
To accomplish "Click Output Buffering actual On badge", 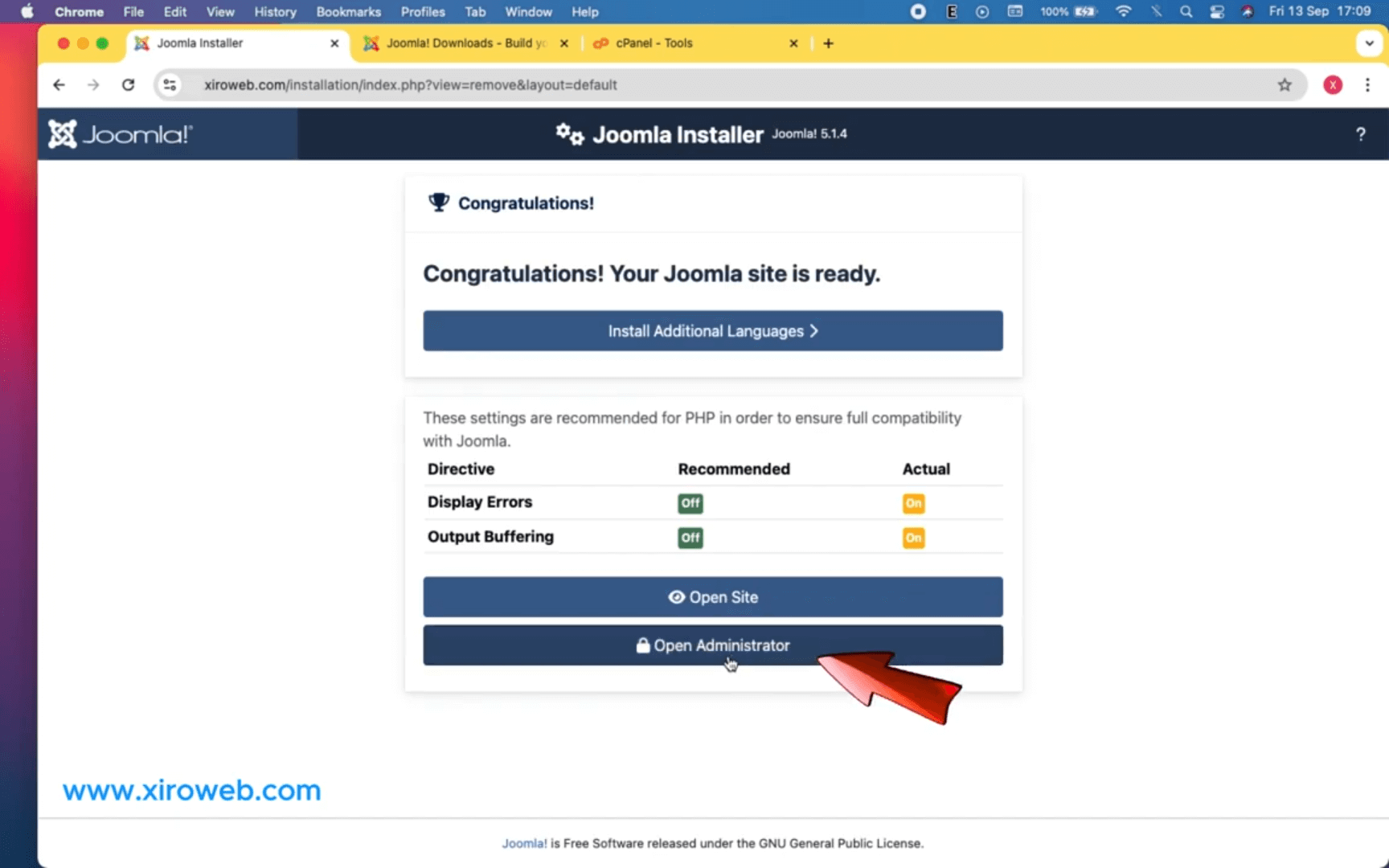I will click(x=913, y=538).
